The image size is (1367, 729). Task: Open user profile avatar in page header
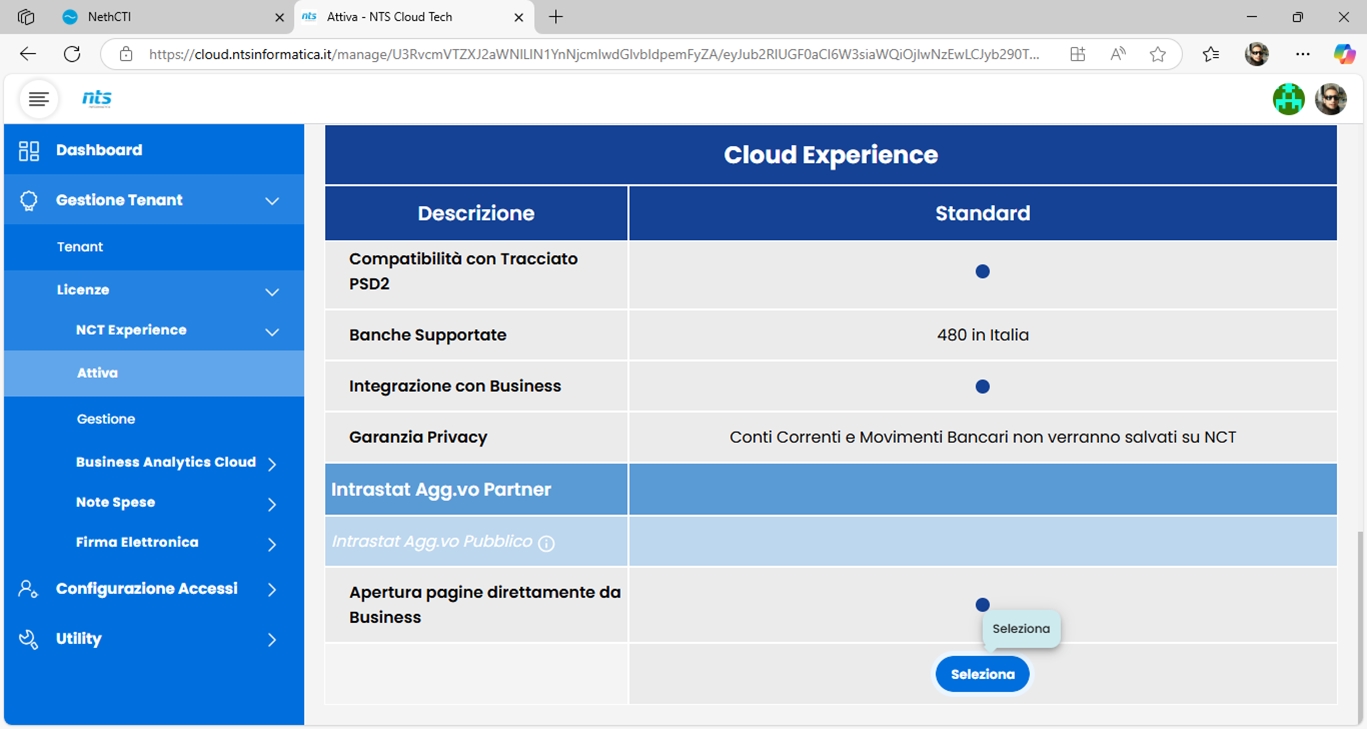1330,99
